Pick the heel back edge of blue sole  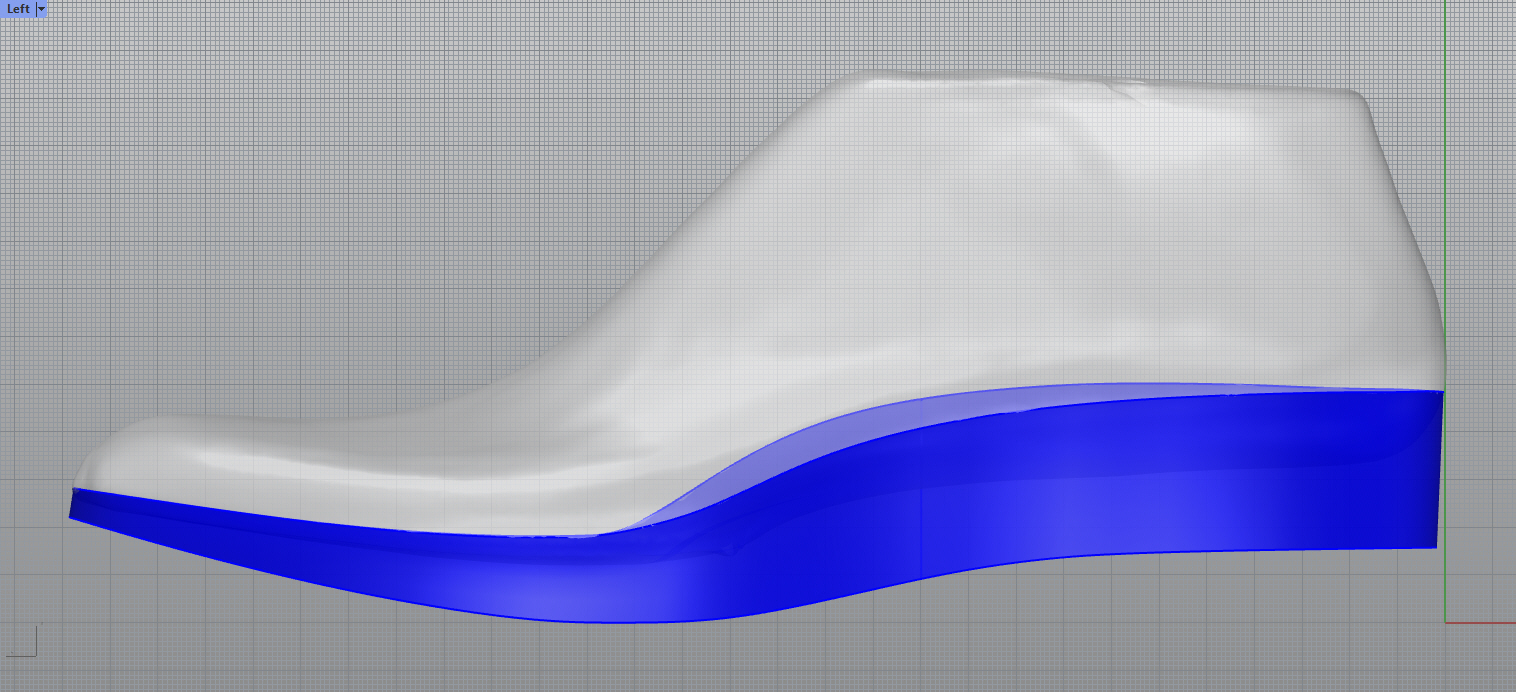click(x=1439, y=470)
